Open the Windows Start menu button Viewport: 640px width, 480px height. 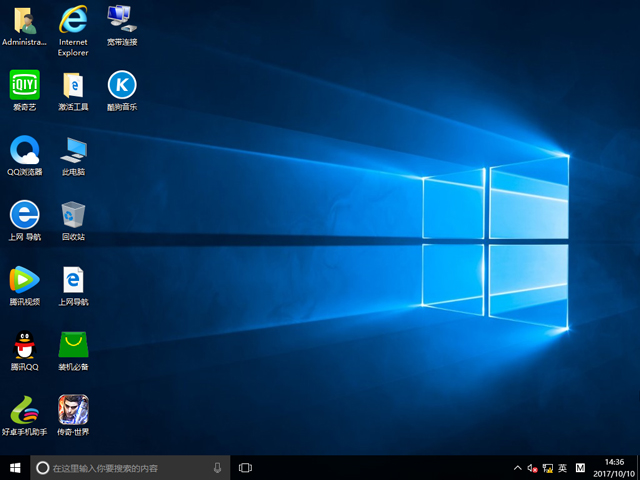15,467
